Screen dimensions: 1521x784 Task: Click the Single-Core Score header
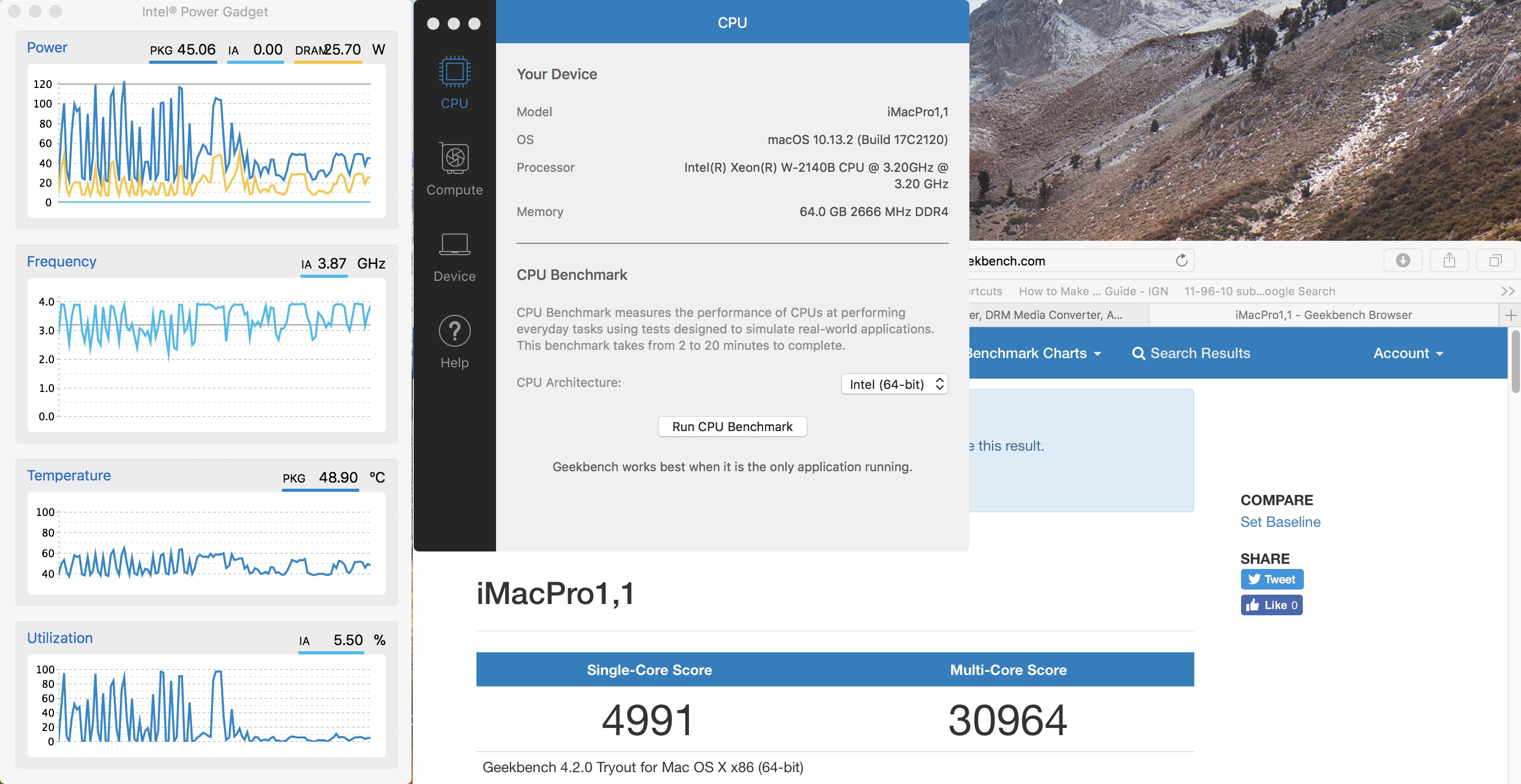649,669
